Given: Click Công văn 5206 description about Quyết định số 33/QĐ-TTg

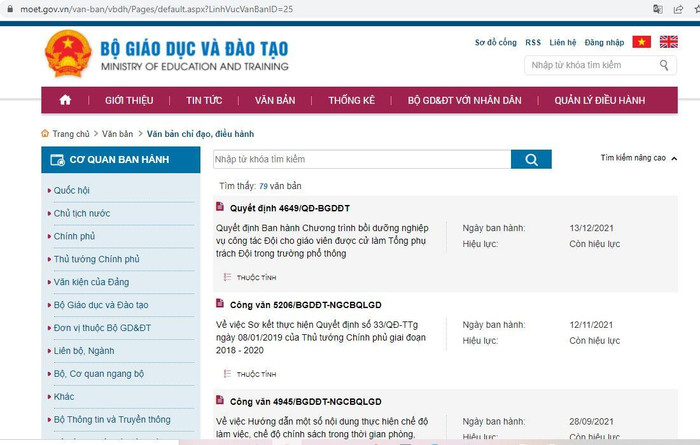Looking at the screenshot, I should [321, 337].
